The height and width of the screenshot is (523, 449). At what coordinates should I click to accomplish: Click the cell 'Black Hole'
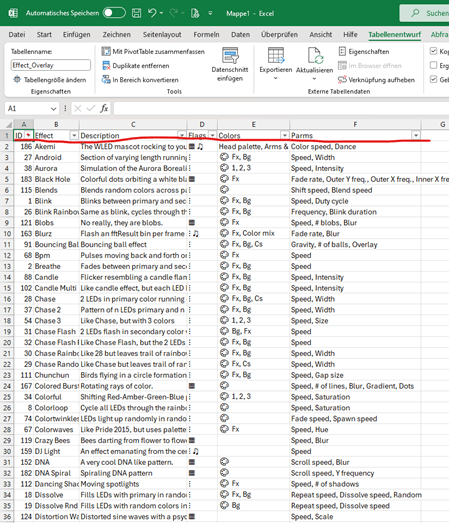[x=57, y=179]
